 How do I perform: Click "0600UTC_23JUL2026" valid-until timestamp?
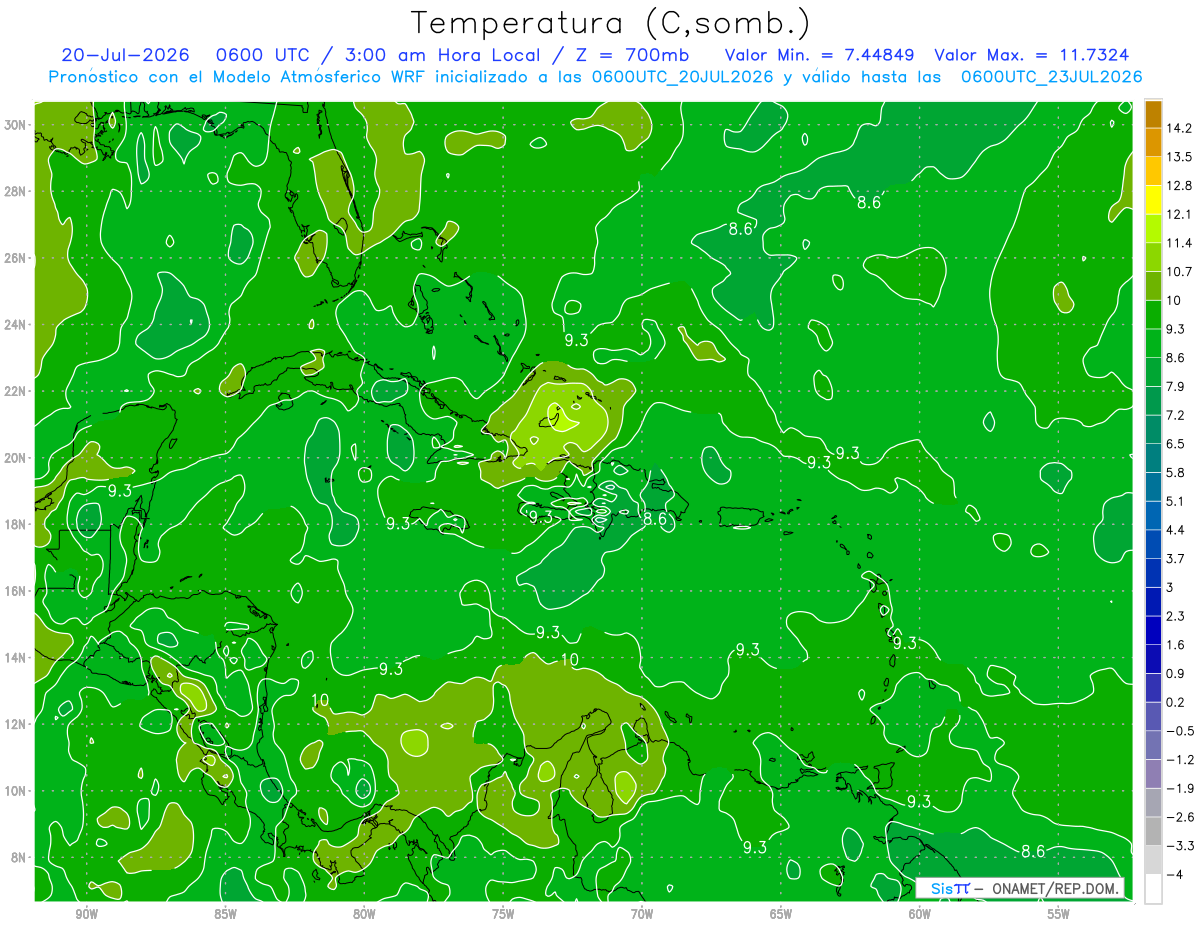(1051, 77)
